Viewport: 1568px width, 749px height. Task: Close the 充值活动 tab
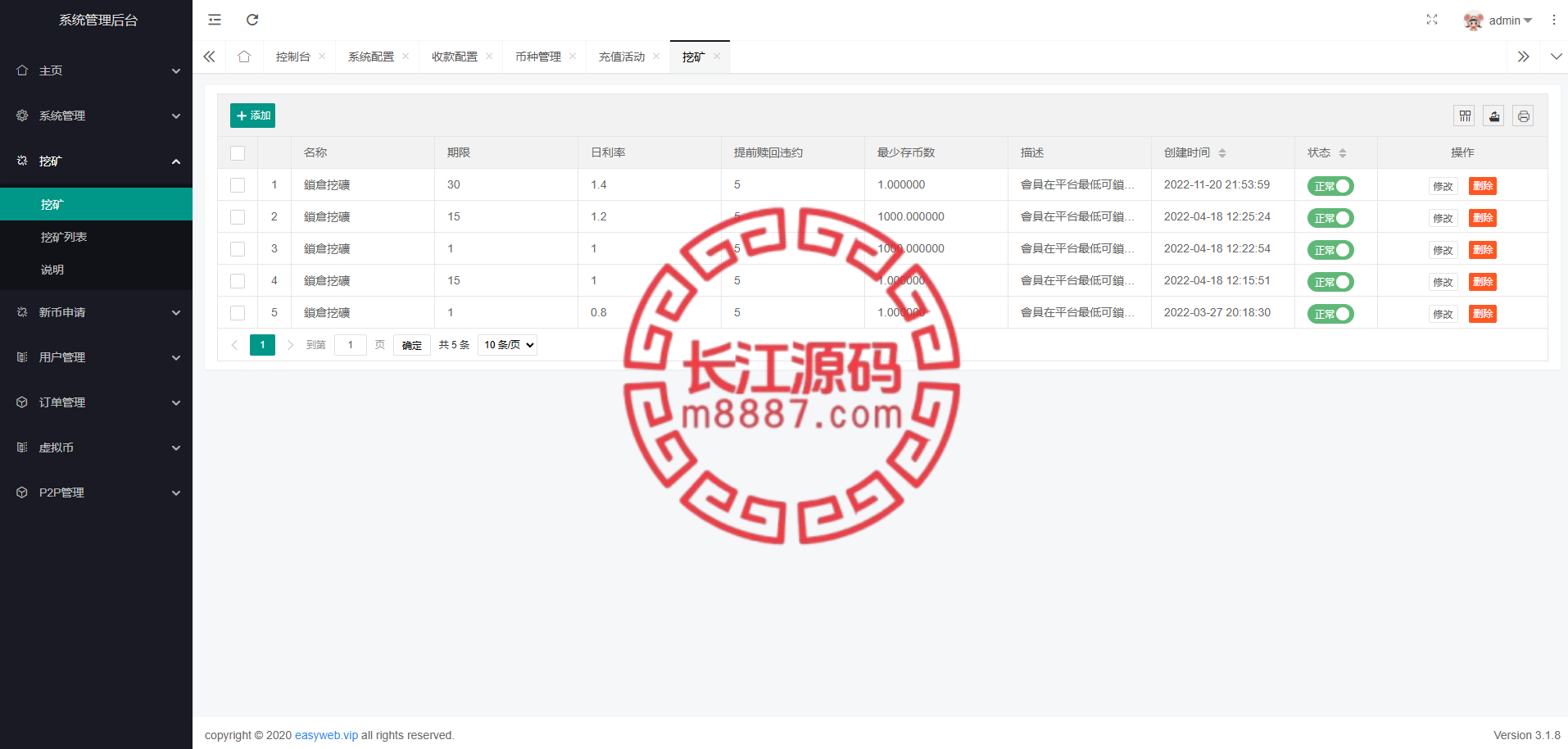click(656, 57)
